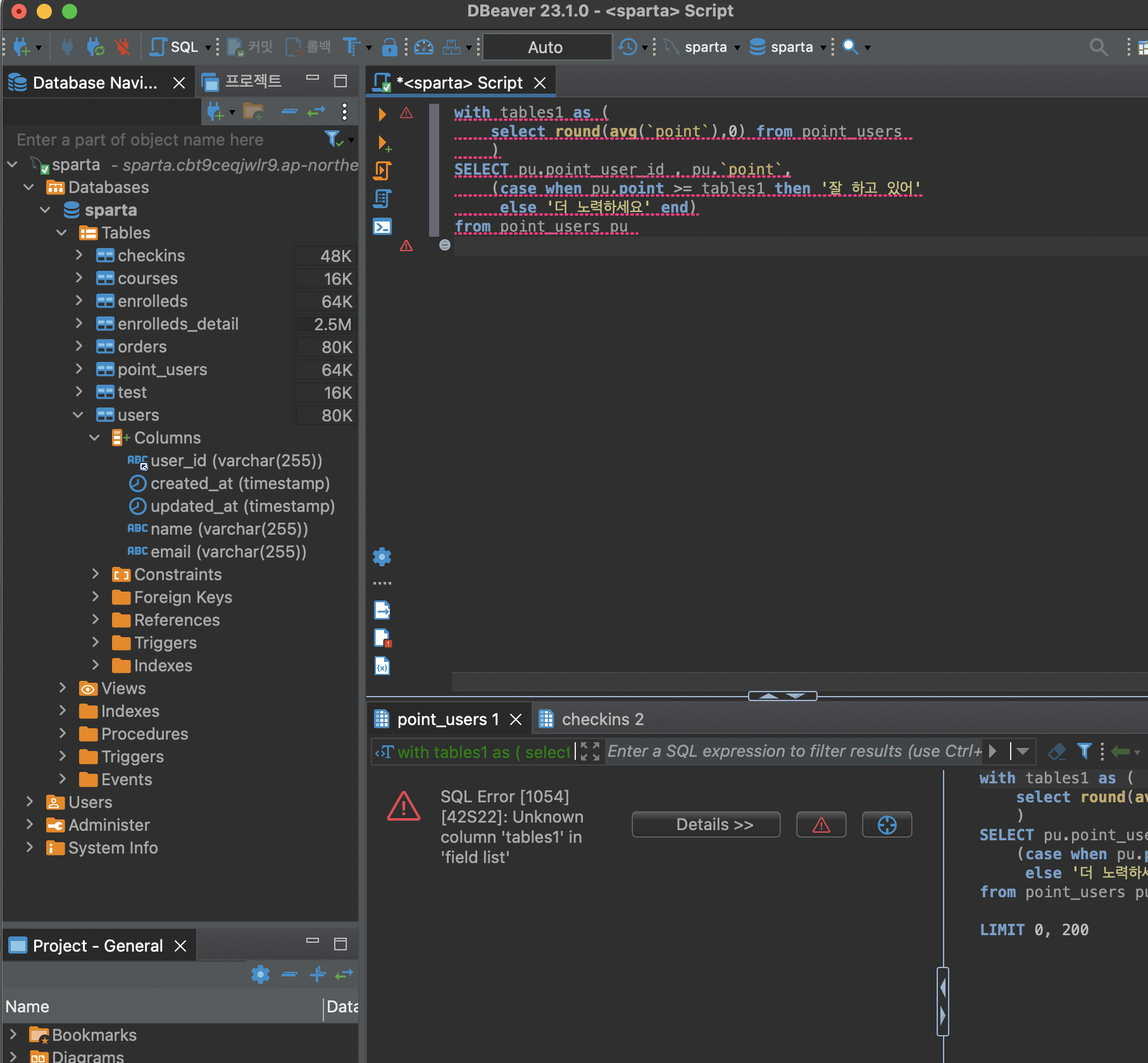Click project panel plus create icon
The width and height of the screenshot is (1148, 1063).
318,974
